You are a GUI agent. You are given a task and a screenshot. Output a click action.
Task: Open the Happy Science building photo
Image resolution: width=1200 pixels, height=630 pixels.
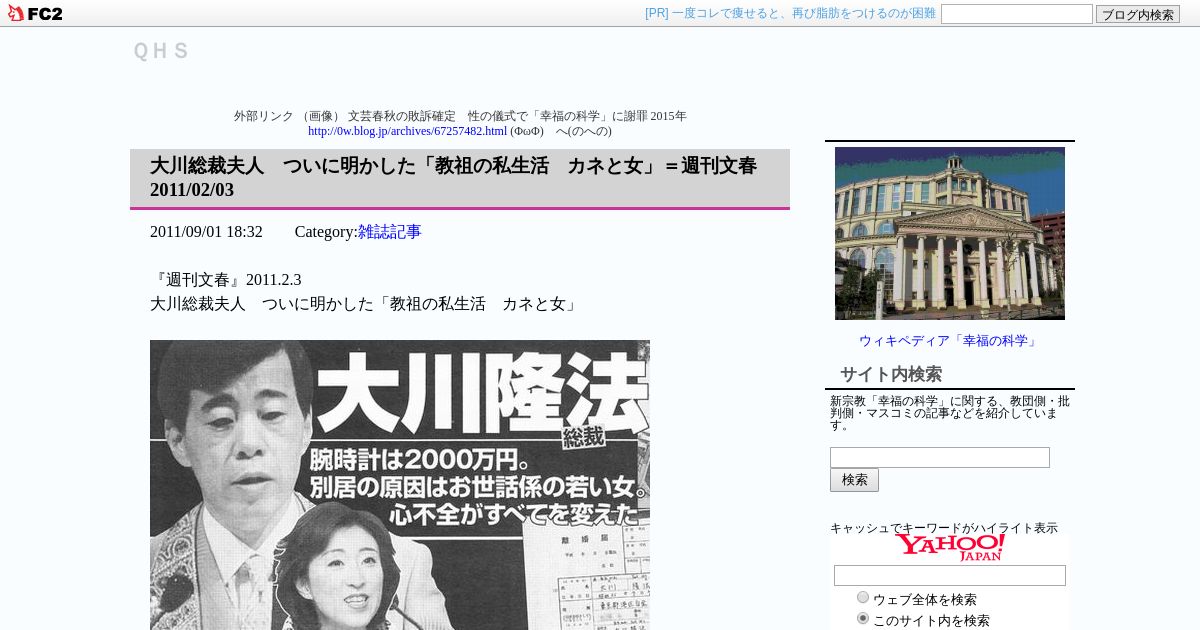(x=950, y=233)
